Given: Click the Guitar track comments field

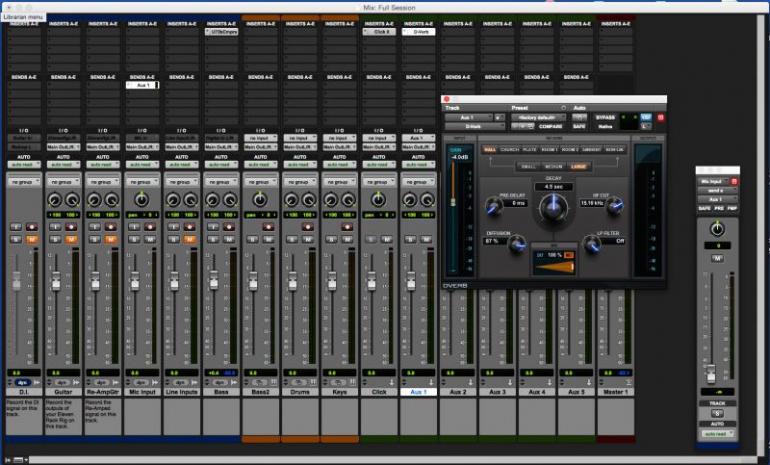Looking at the screenshot, I should 63,416.
